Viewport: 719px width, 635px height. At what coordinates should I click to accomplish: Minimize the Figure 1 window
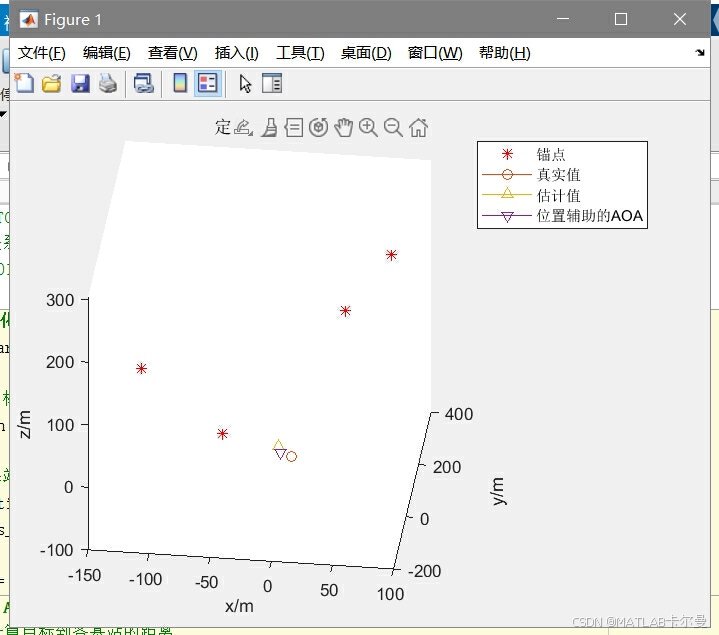[x=563, y=19]
